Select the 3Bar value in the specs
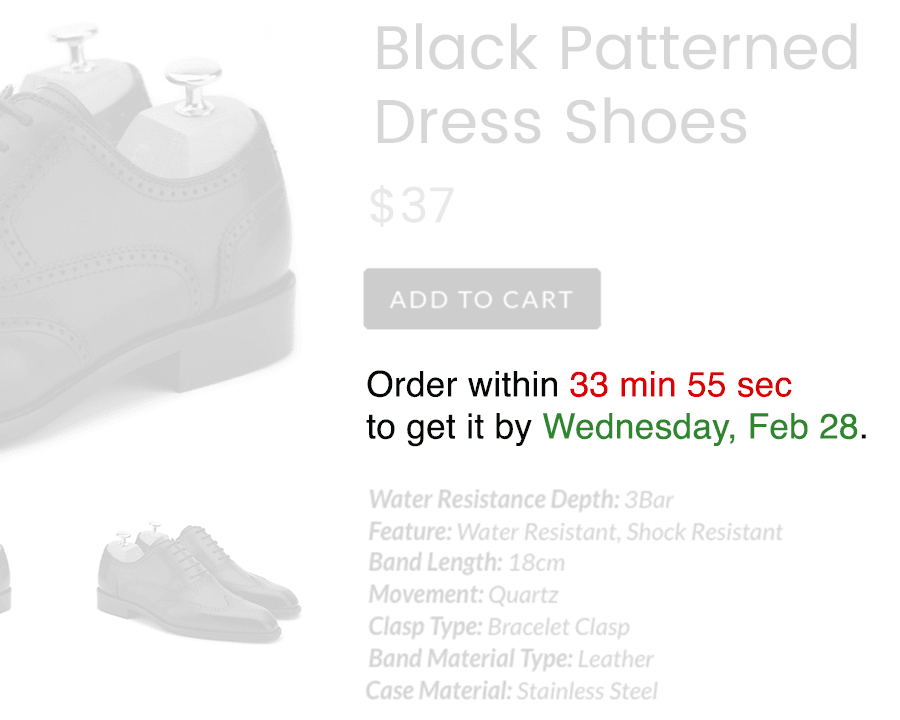Viewport: 900px width, 720px height. click(655, 500)
